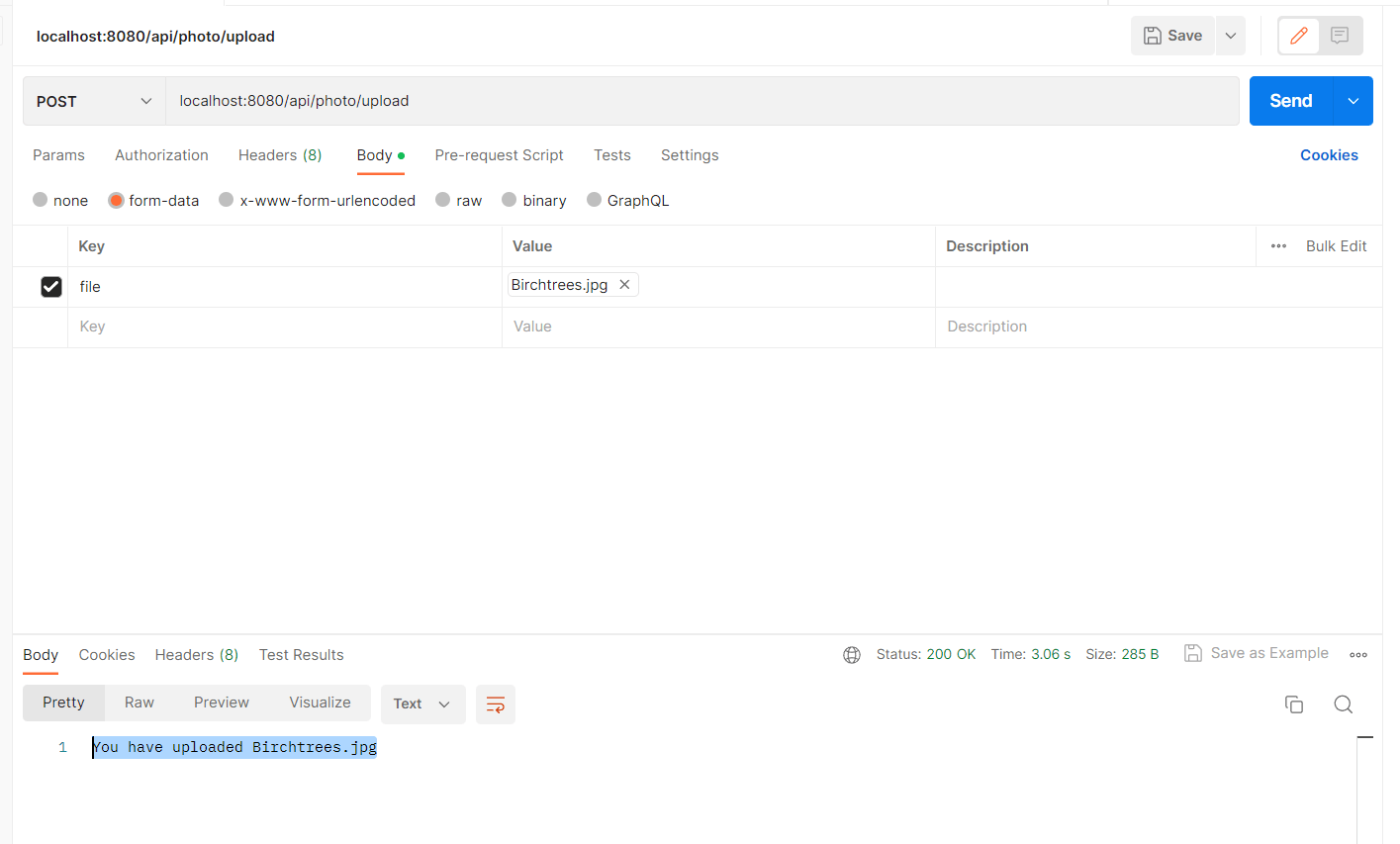Screen dimensions: 1400x844
Task: Open the response Headers (8) tab
Action: [x=197, y=655]
